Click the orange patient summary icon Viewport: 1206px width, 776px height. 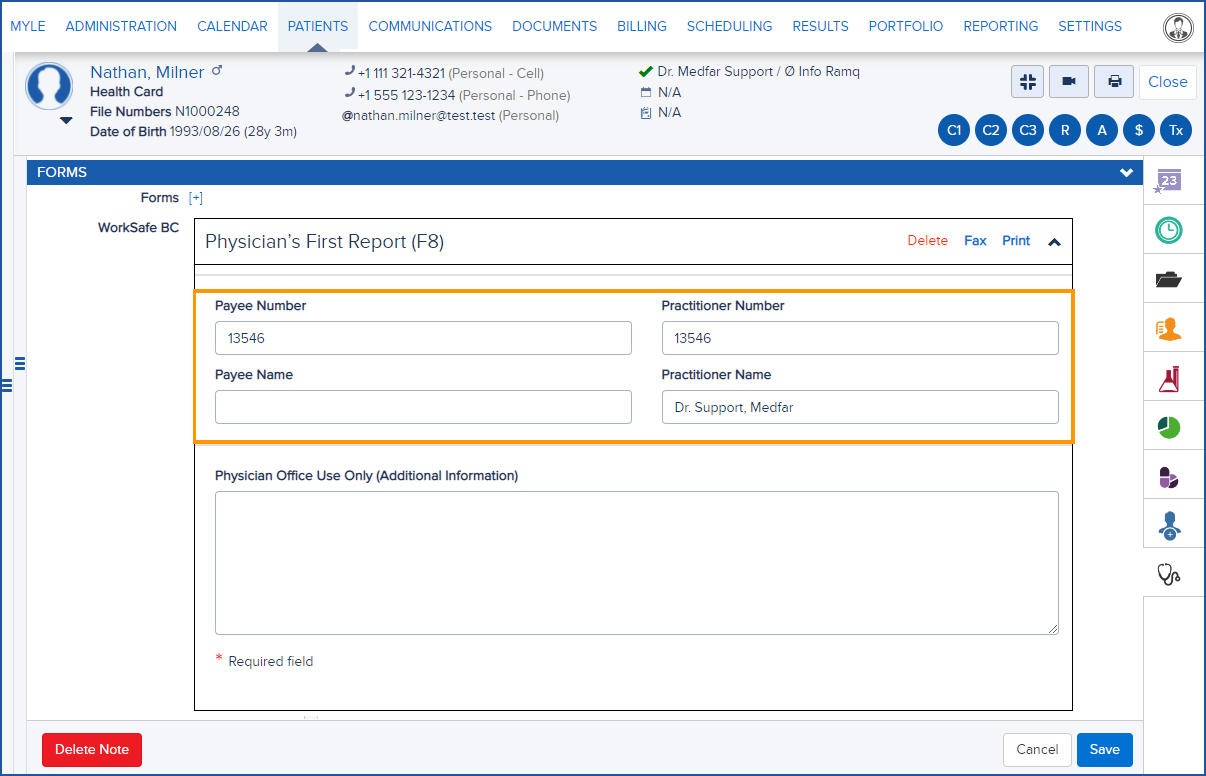tap(1172, 328)
